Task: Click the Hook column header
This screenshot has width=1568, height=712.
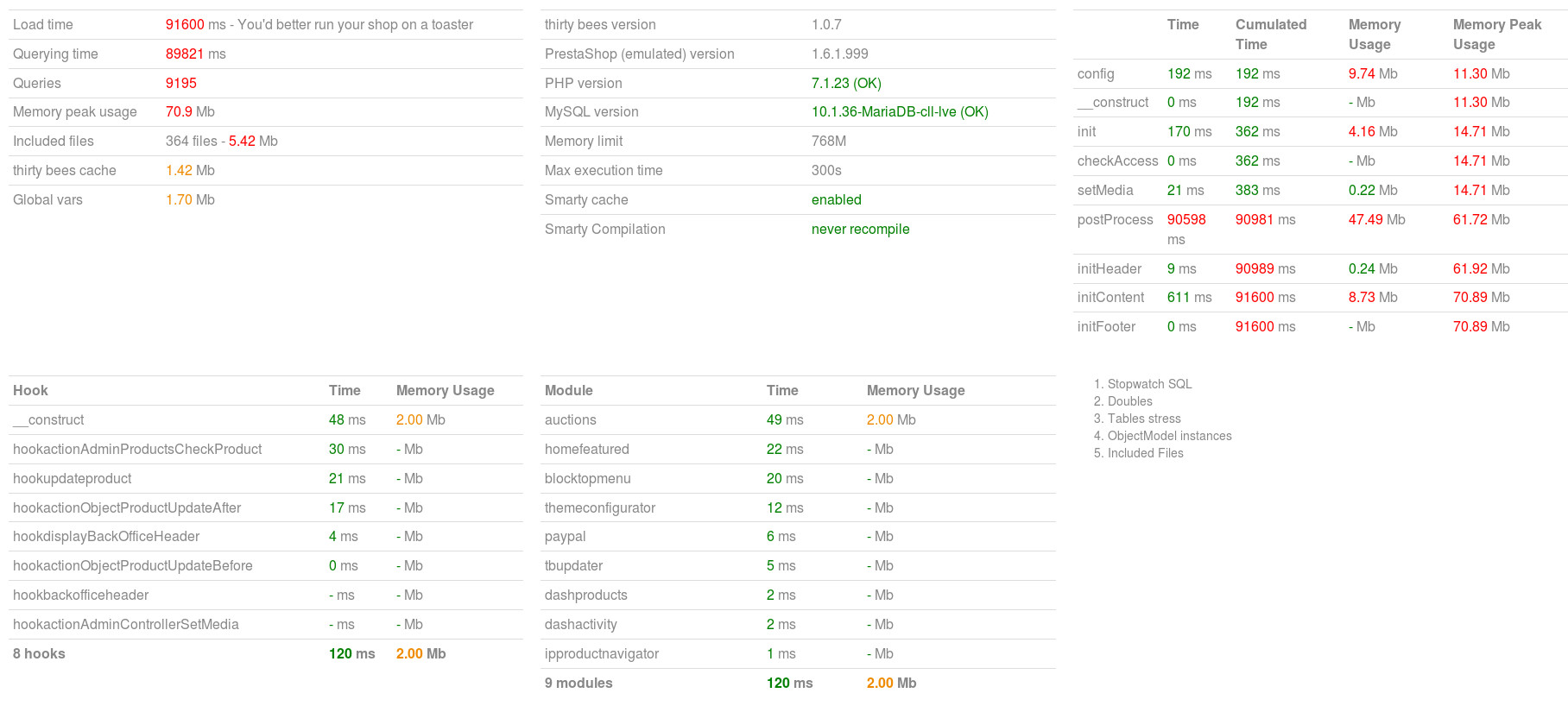Action: click(30, 391)
